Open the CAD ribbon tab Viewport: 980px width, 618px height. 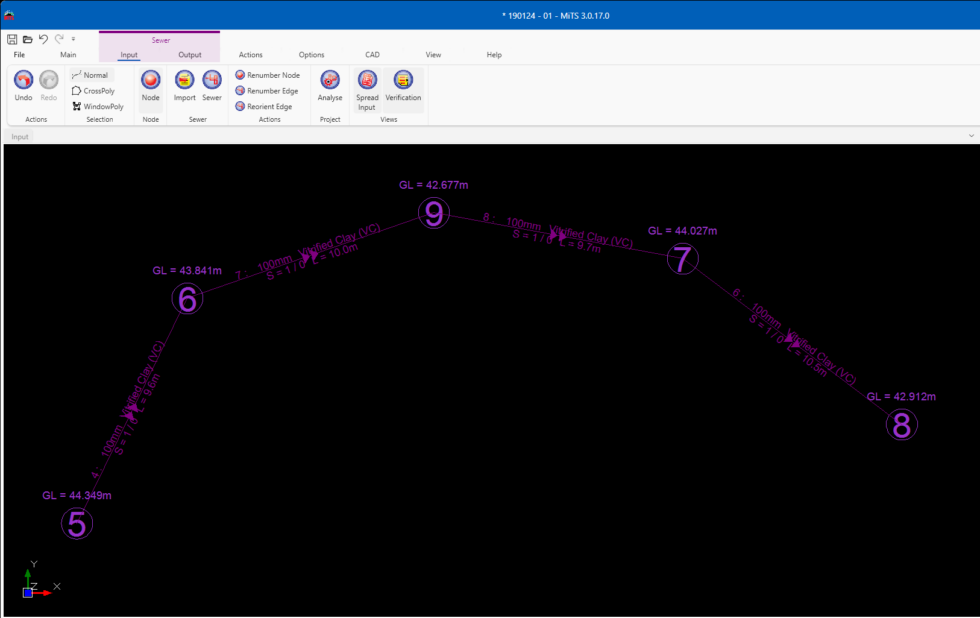pos(372,55)
